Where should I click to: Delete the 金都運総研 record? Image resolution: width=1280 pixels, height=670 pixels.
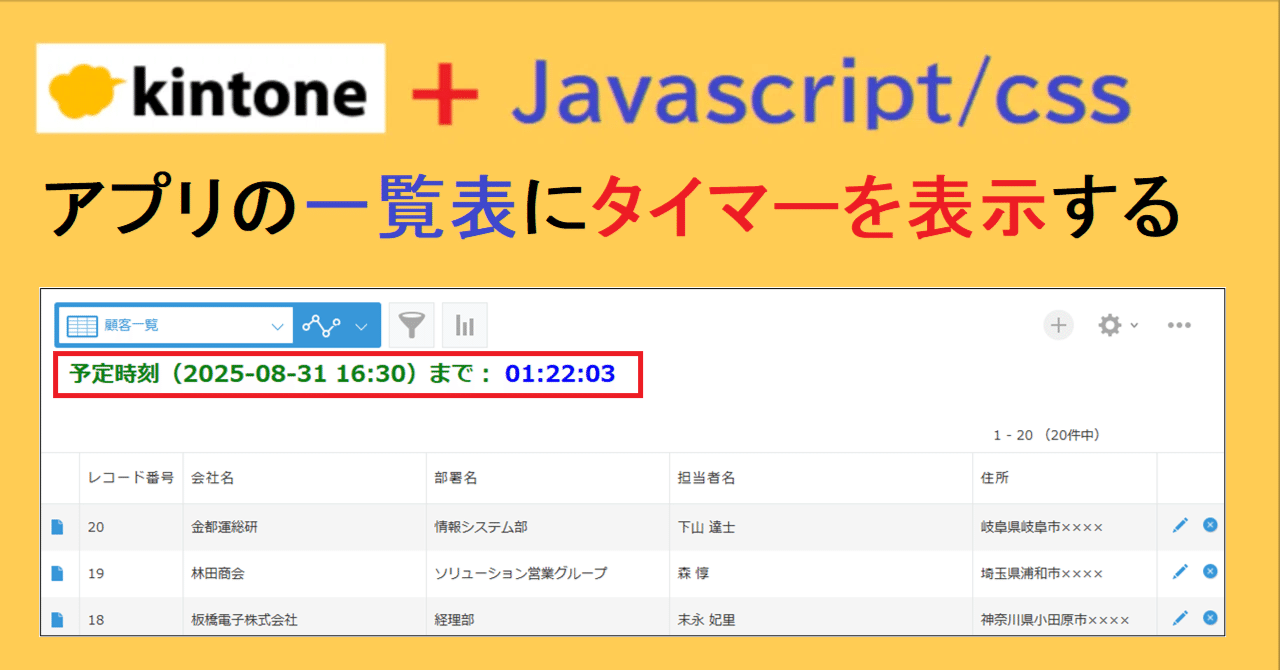(1210, 524)
